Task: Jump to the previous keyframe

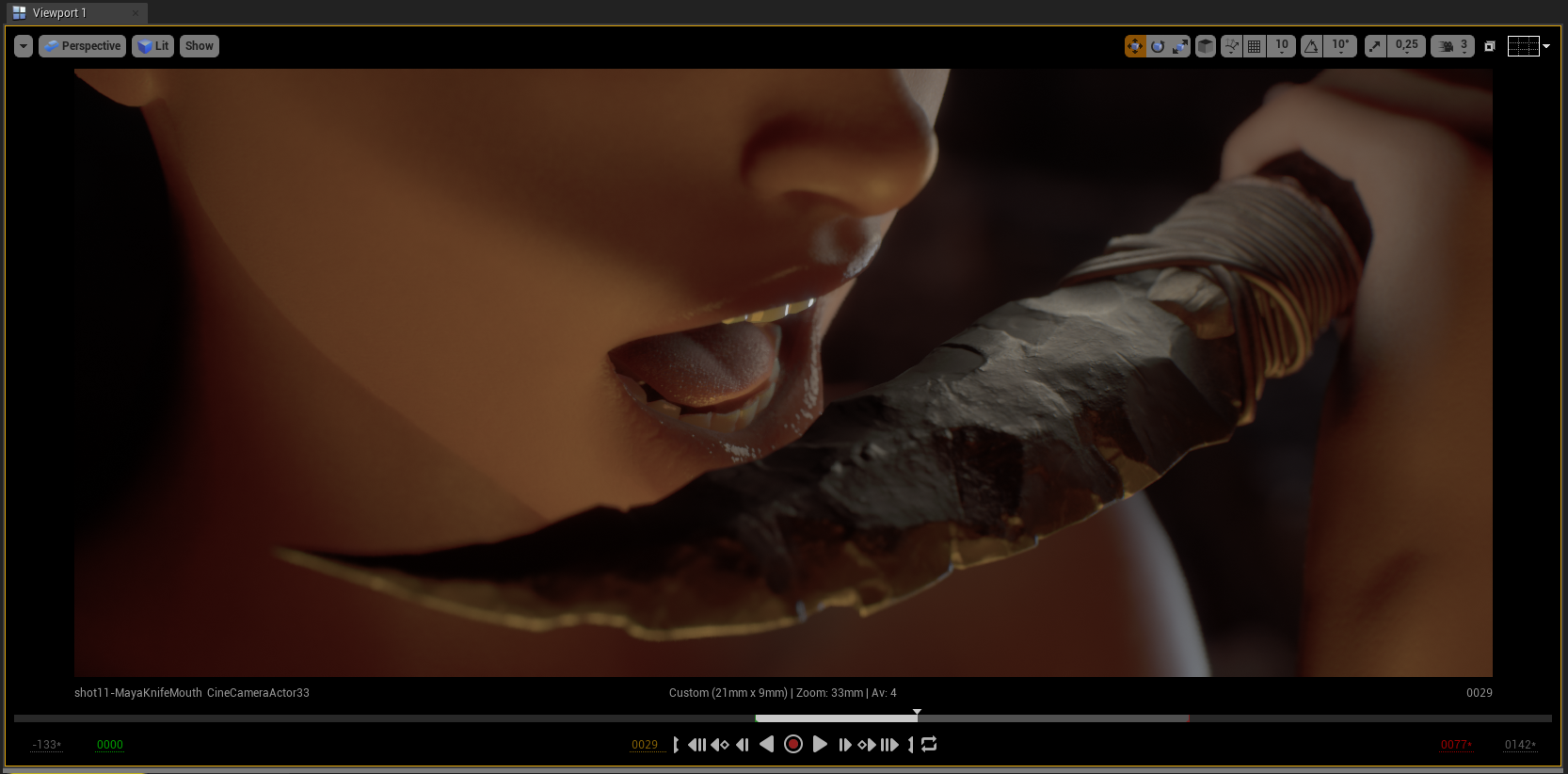Action: (x=720, y=745)
